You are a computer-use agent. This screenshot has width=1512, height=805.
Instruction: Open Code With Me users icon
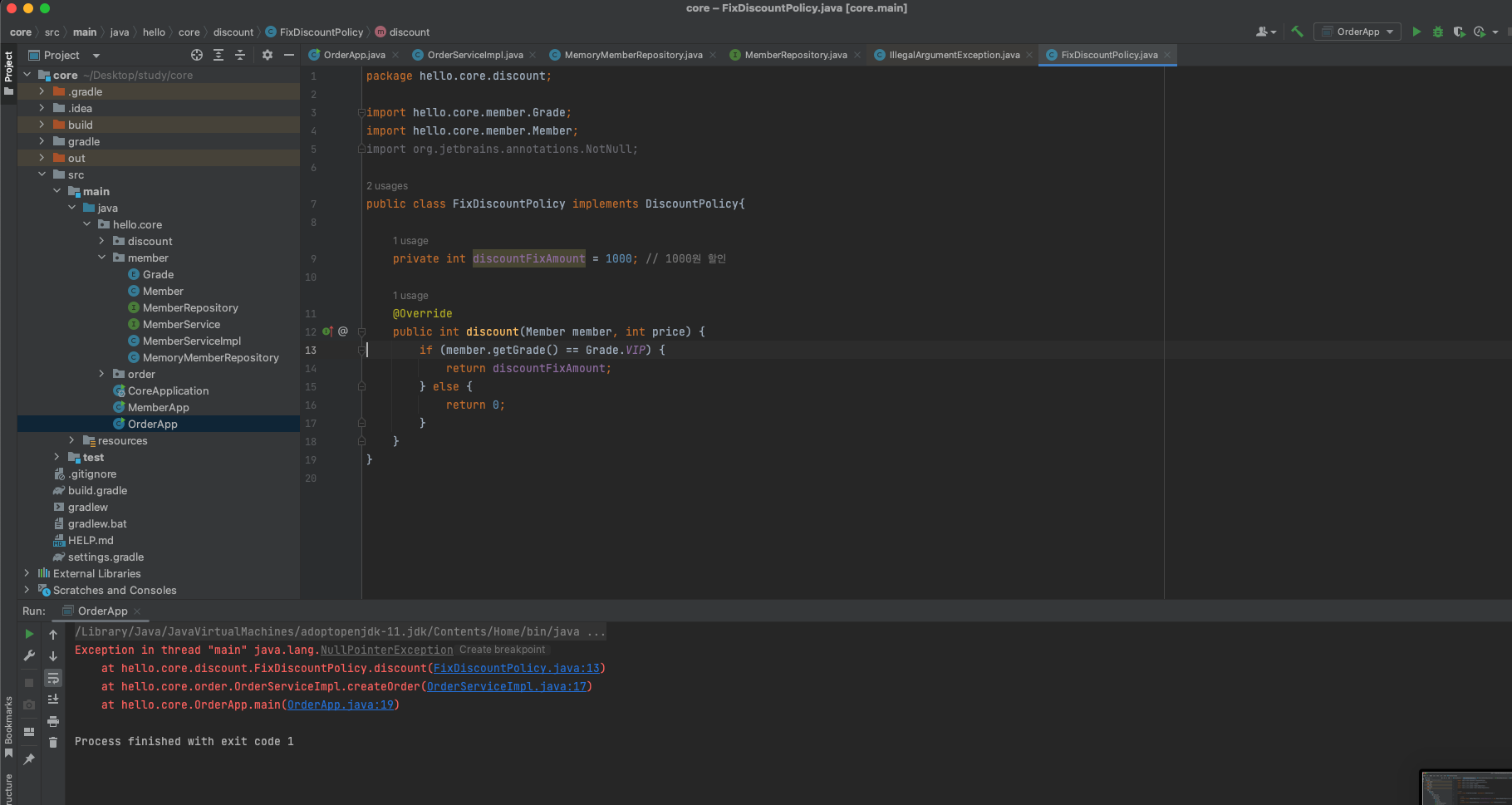pyautogui.click(x=1263, y=32)
